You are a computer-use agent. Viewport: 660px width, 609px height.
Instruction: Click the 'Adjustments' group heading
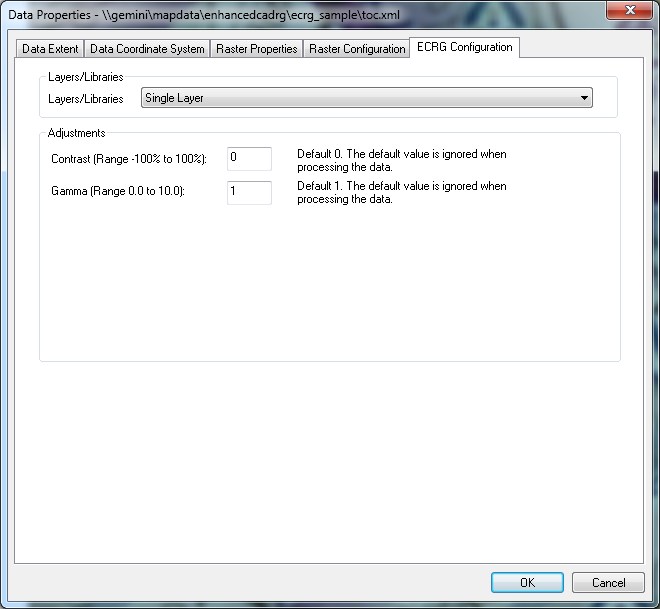point(76,133)
